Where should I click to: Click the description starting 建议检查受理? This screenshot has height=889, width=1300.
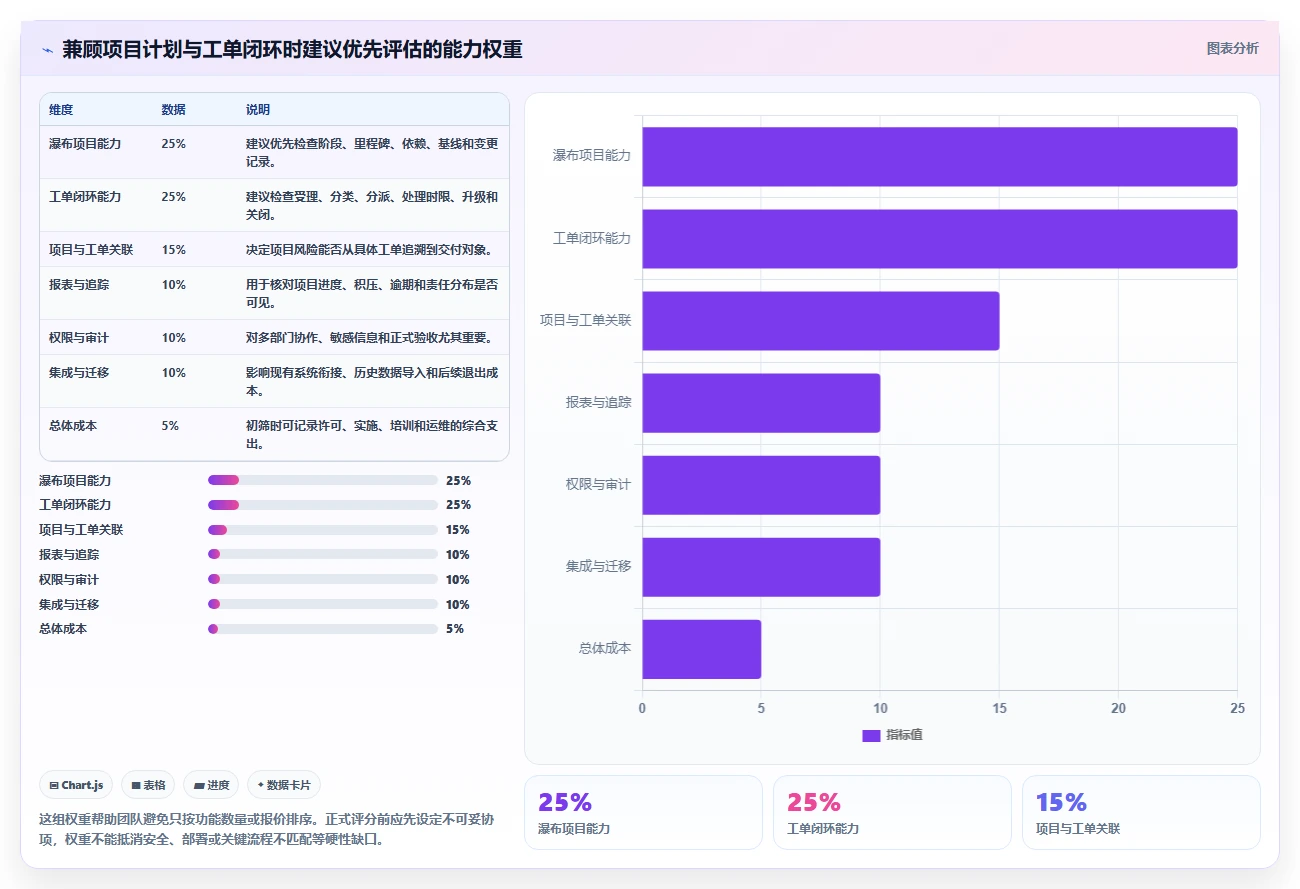click(x=372, y=205)
